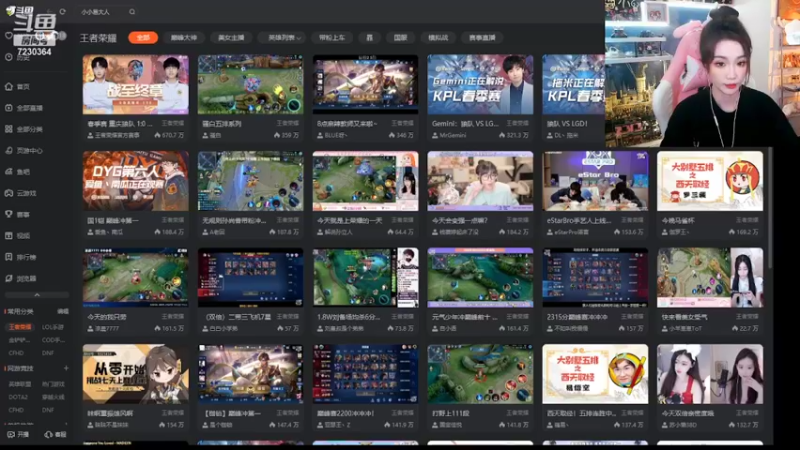Select the 模拟战 filter tab
The width and height of the screenshot is (800, 450).
point(438,38)
